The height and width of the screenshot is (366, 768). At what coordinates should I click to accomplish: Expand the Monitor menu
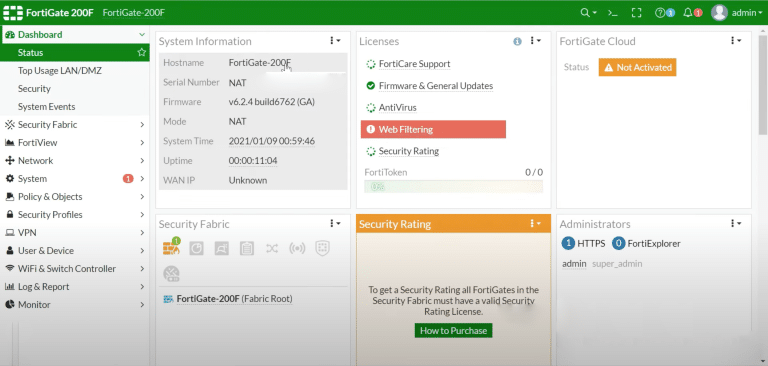74,305
